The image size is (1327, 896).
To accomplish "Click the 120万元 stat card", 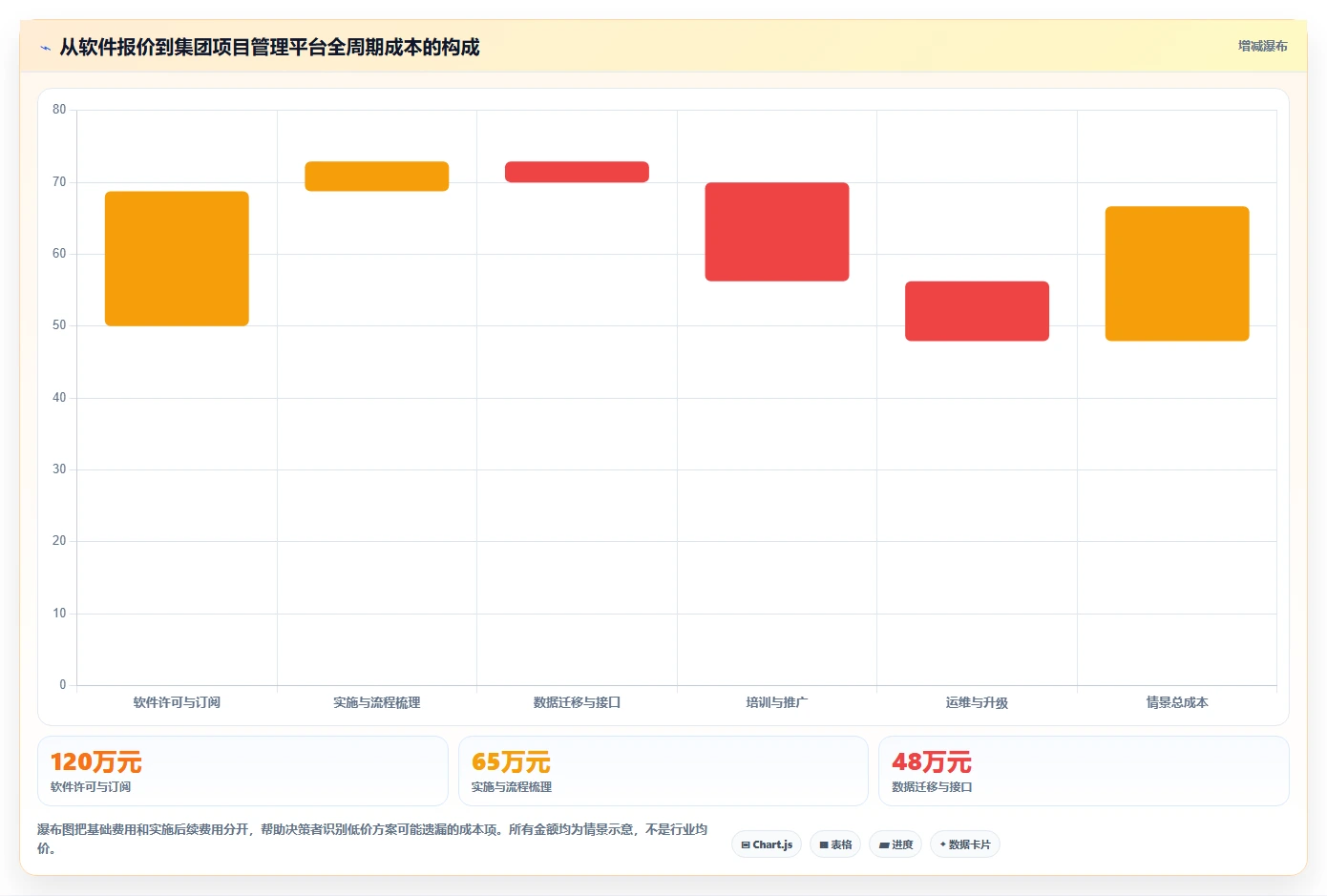I will 242,771.
